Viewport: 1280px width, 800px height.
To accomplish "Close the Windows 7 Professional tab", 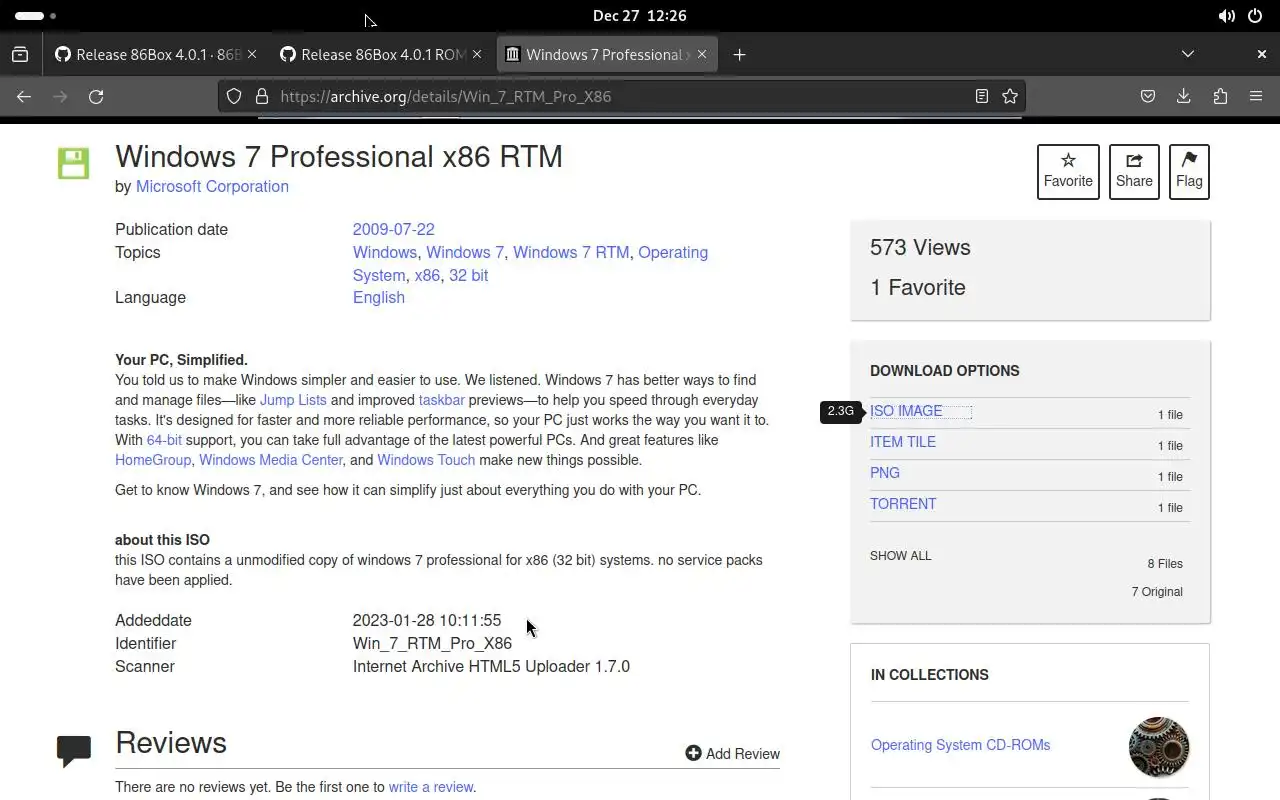I will 701,55.
